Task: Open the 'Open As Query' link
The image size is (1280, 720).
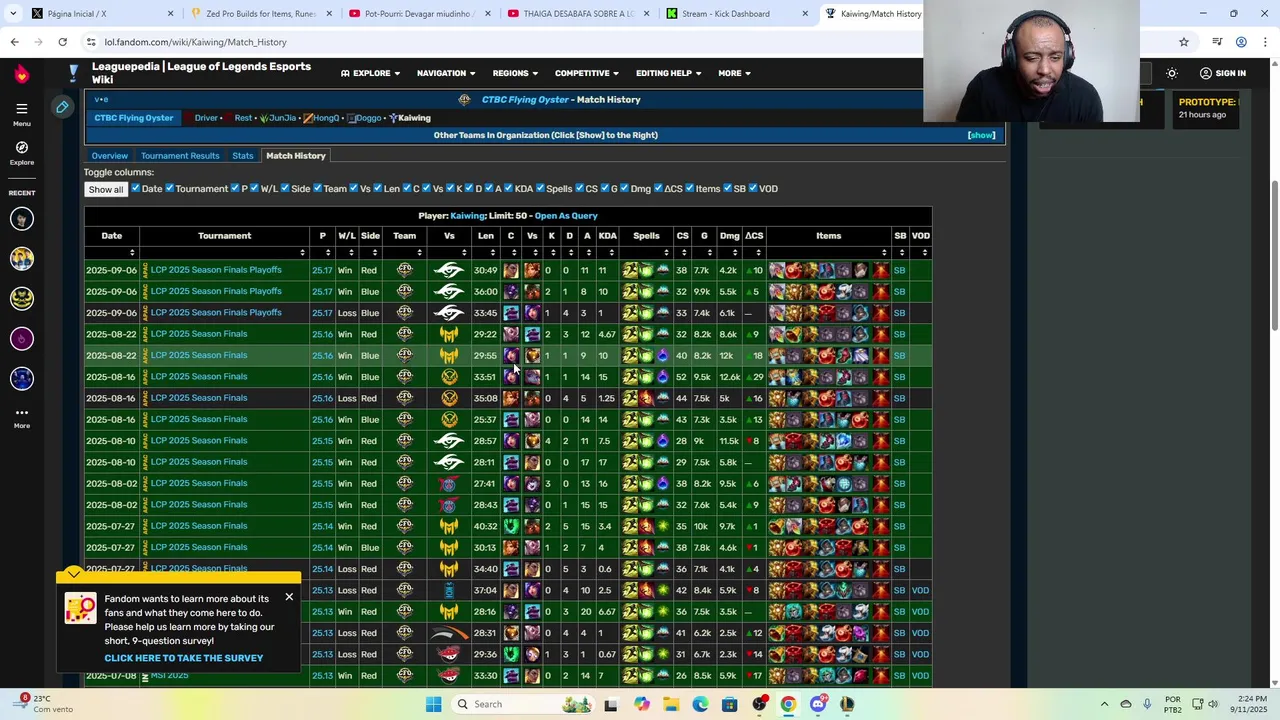Action: tap(566, 216)
